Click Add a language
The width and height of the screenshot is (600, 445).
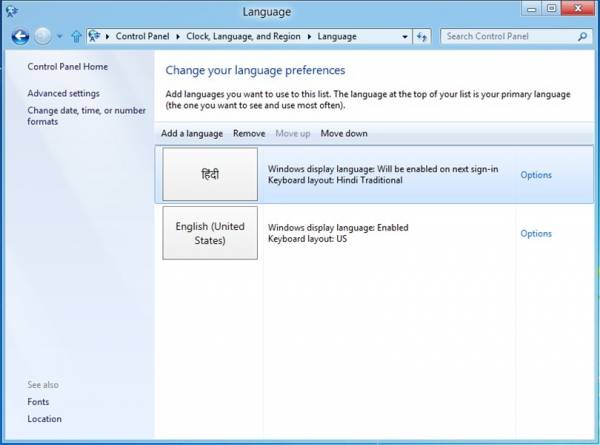tap(192, 134)
